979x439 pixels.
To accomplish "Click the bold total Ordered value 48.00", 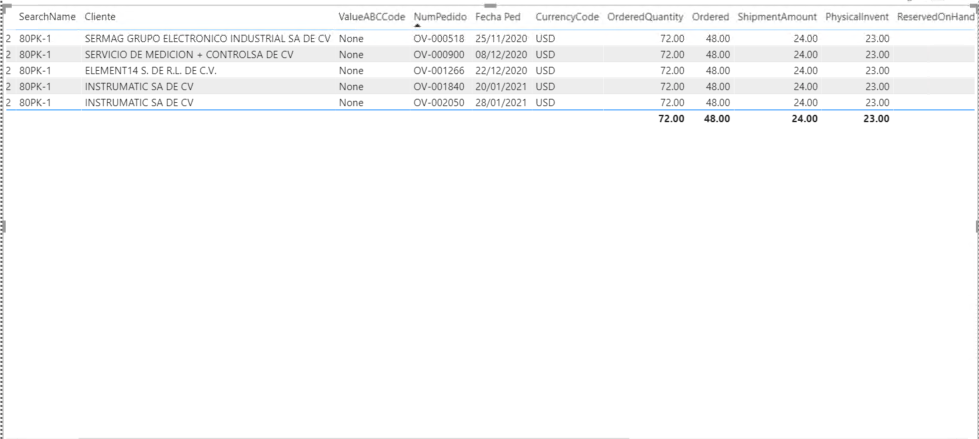I will [x=717, y=119].
